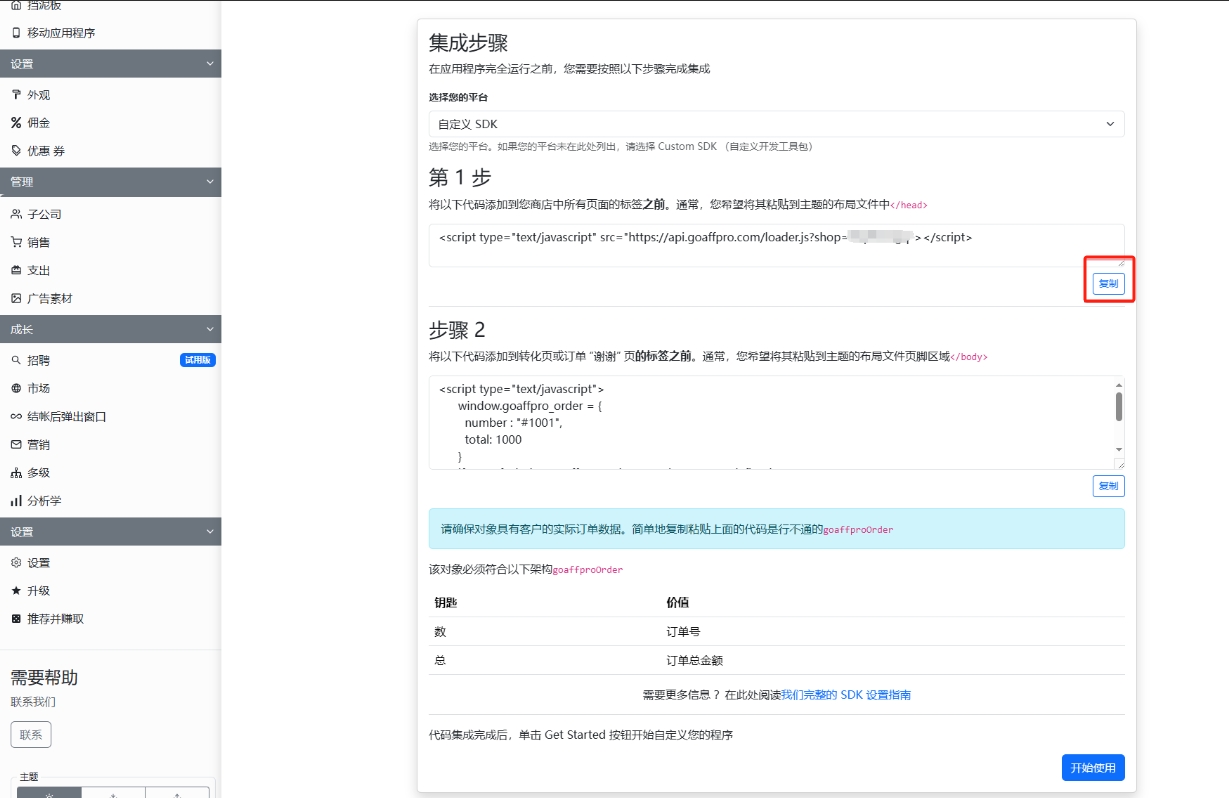This screenshot has width=1229, height=798.
Task: Click the hierarchy icon for 多级
Action: tap(16, 473)
